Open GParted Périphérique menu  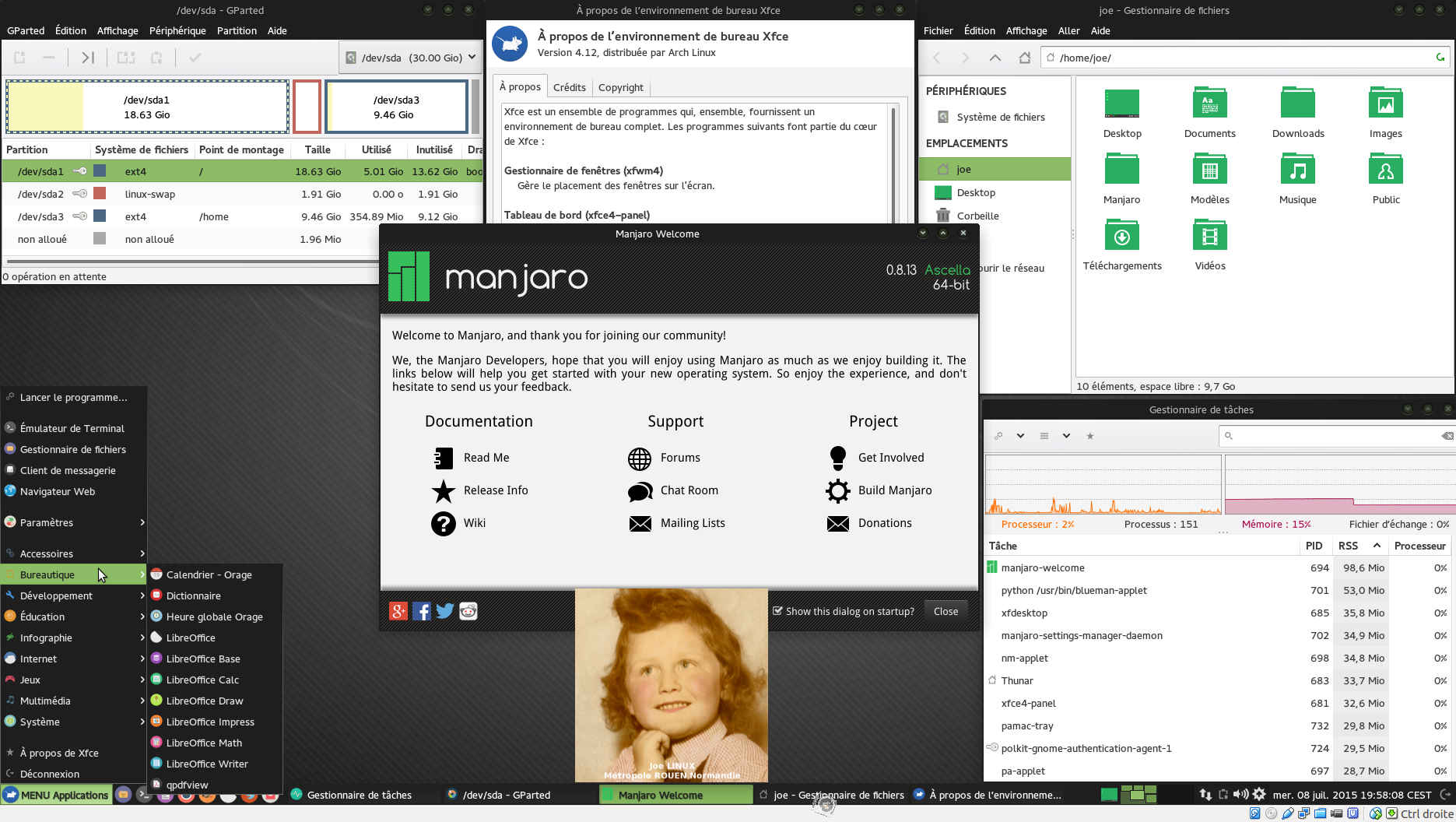(177, 30)
